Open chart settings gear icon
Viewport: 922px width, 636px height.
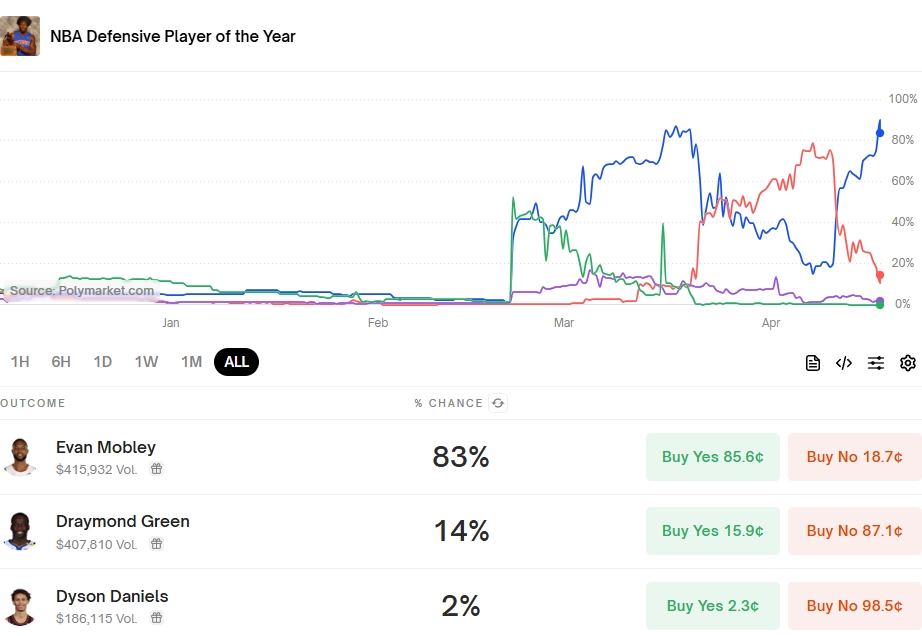click(x=908, y=363)
